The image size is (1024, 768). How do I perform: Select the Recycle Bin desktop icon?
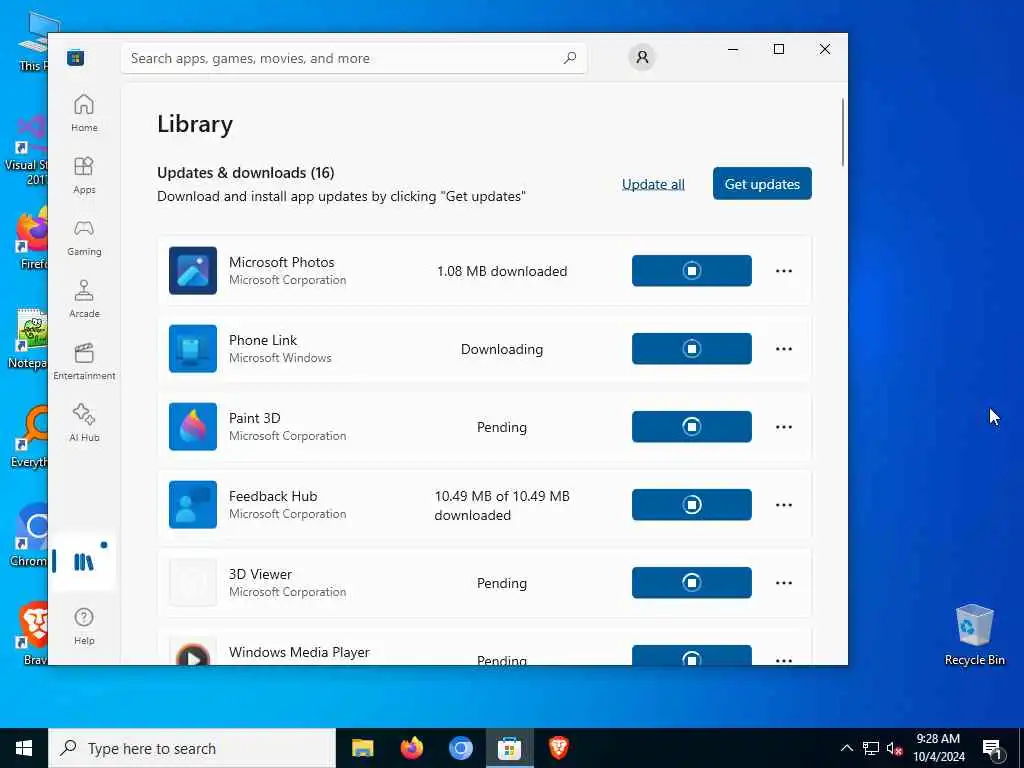click(974, 634)
